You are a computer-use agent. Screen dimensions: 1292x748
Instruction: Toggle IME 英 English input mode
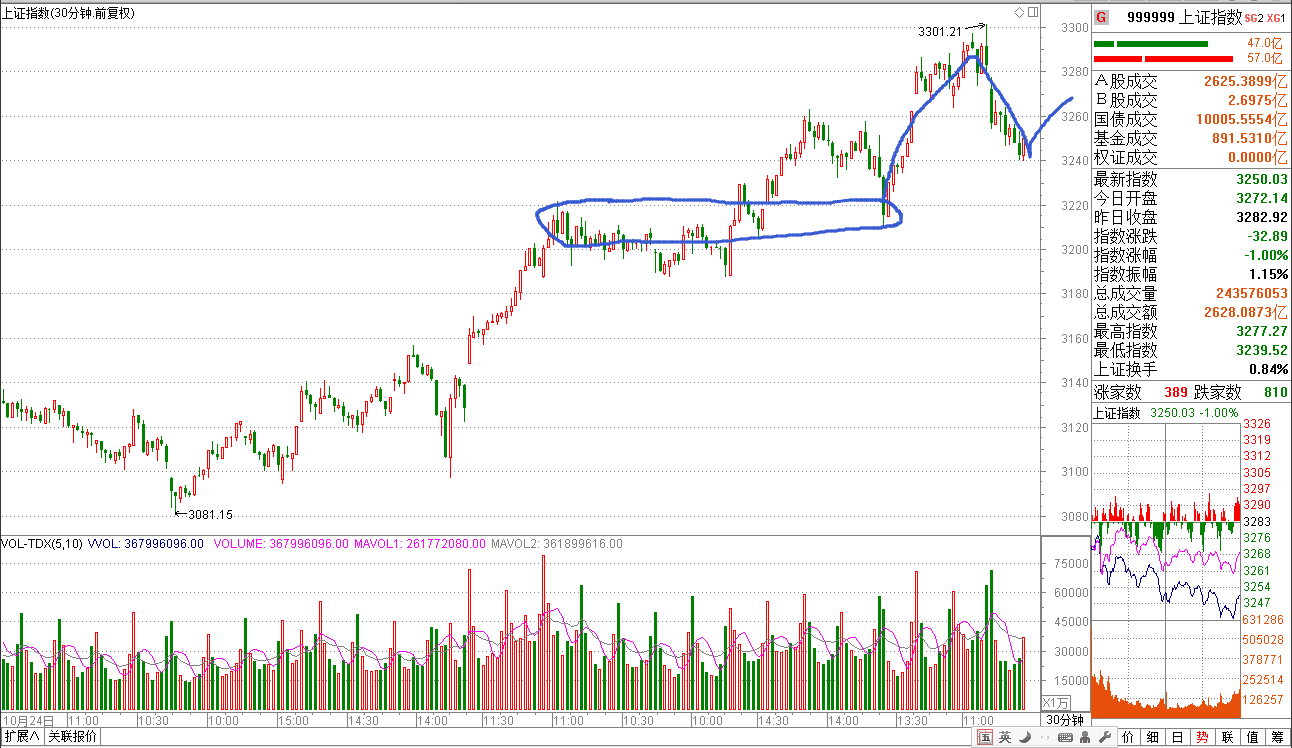[x=1003, y=738]
